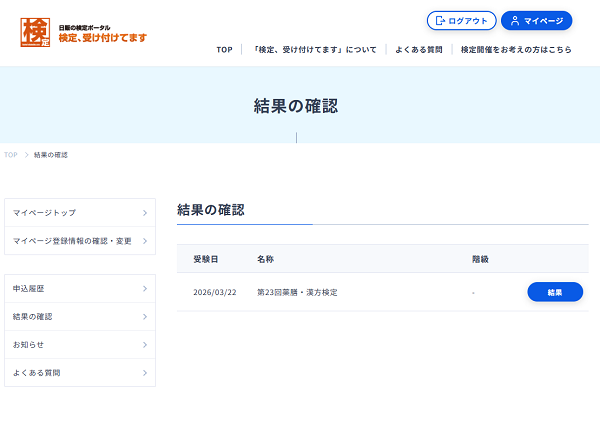The image size is (600, 421).
Task: Click the arrow beside マイページトップ
Action: click(145, 213)
